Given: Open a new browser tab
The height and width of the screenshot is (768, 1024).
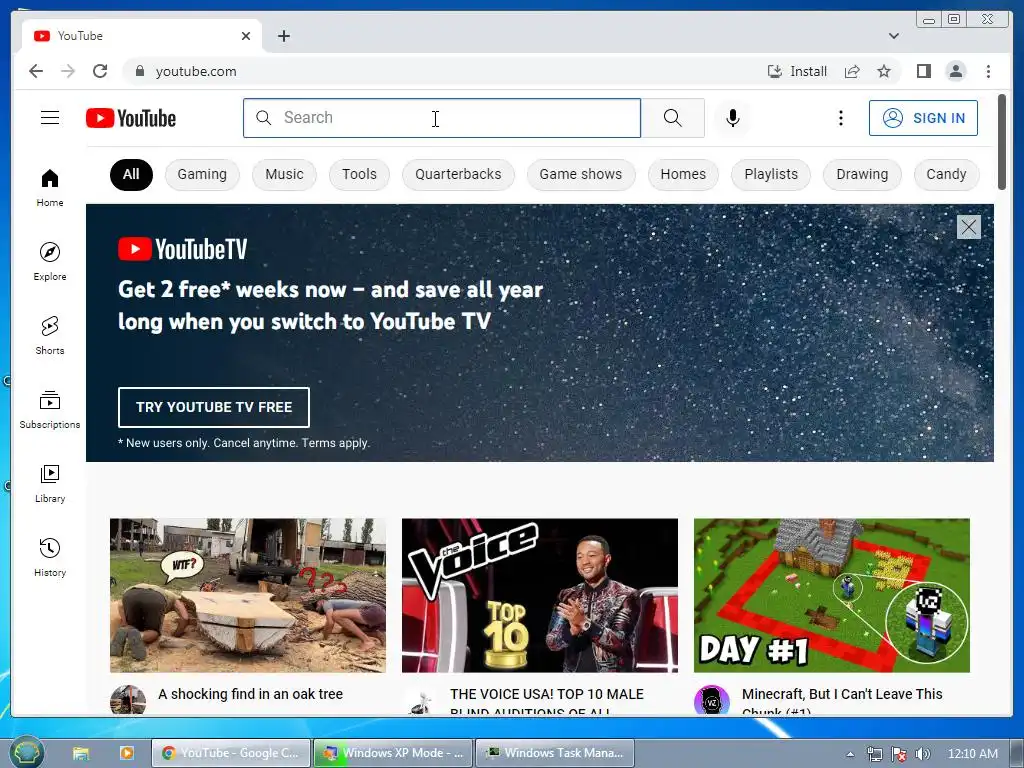Looking at the screenshot, I should [283, 36].
